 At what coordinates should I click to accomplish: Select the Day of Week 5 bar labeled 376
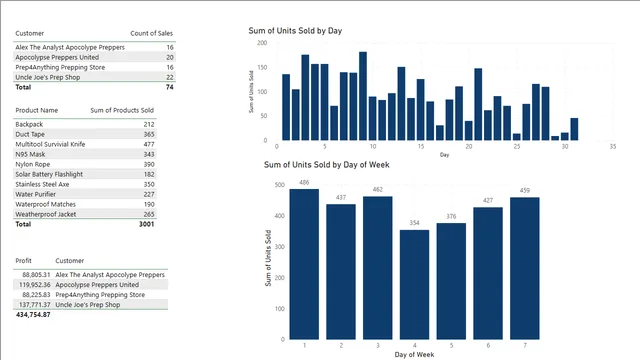(x=451, y=281)
